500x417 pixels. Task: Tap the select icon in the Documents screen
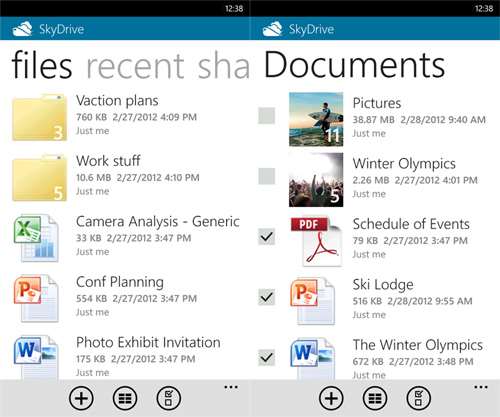tap(419, 398)
